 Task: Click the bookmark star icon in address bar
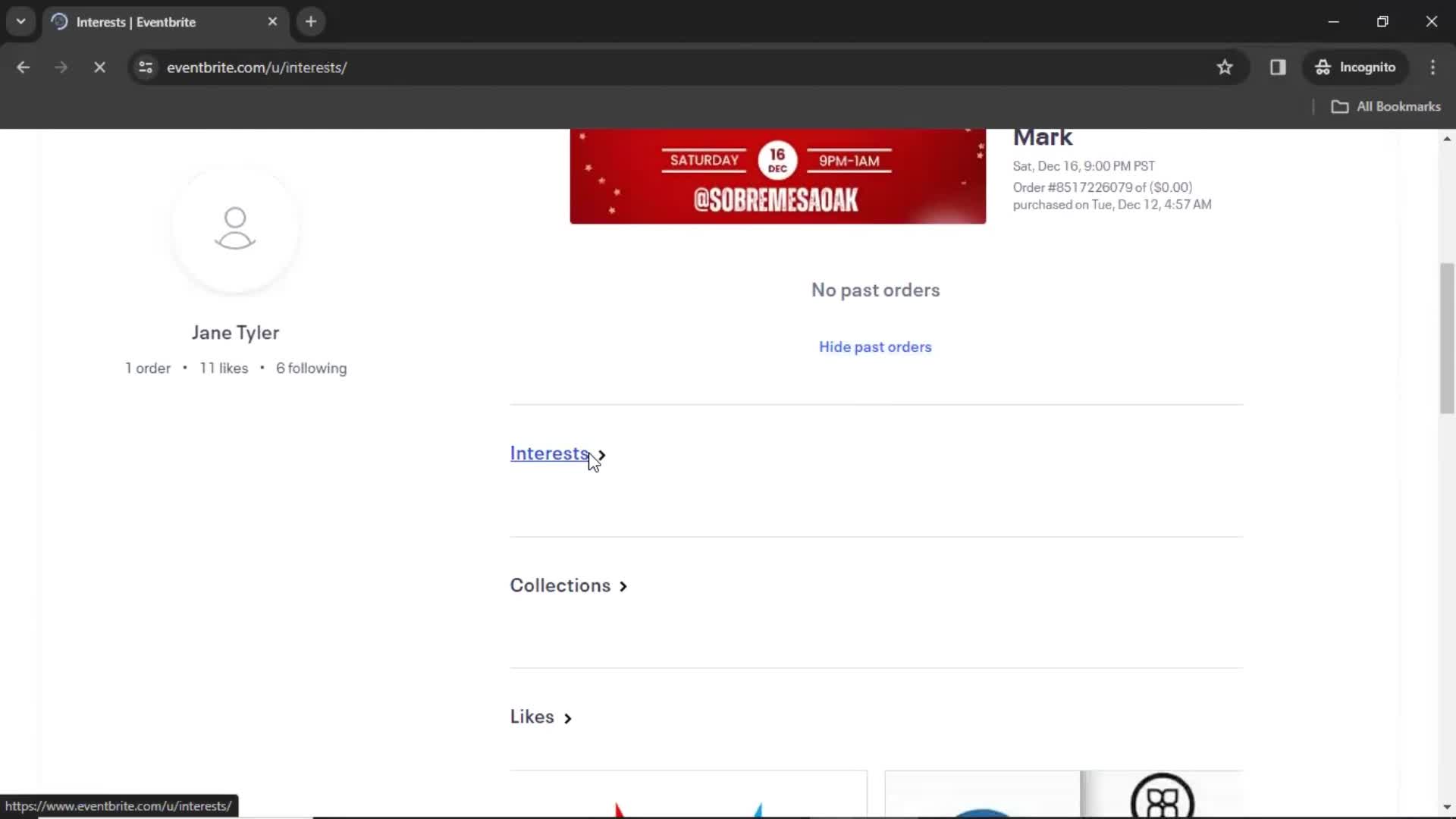point(1225,67)
